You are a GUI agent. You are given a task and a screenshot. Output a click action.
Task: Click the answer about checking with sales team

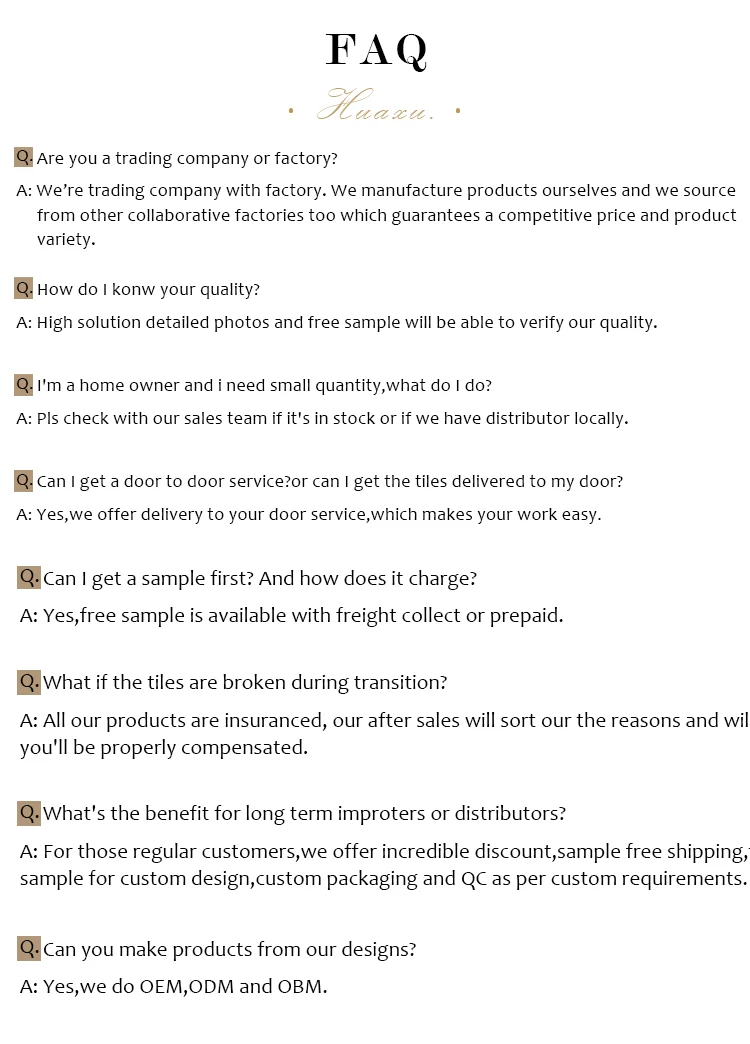click(323, 418)
